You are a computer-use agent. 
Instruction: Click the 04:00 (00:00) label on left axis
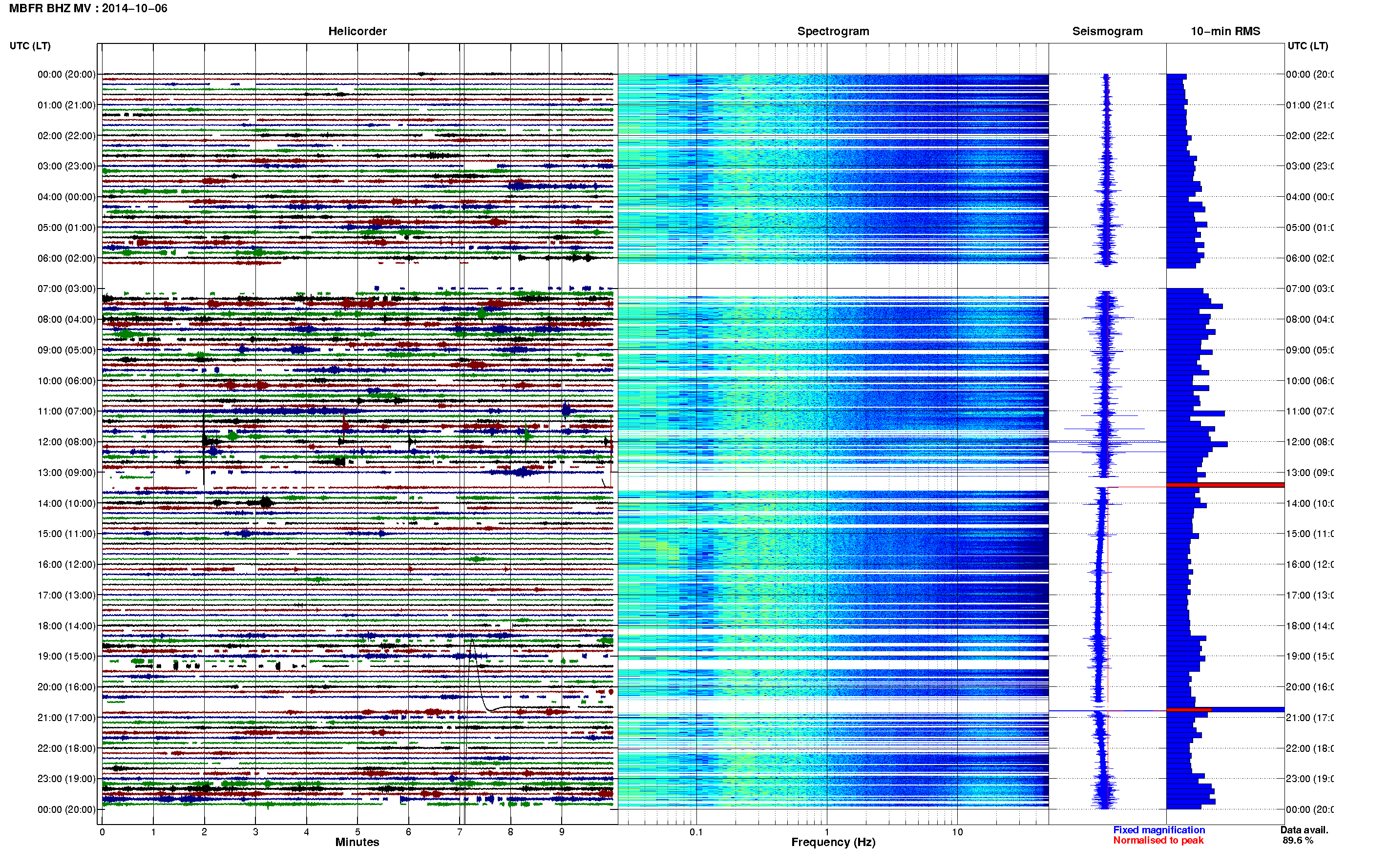pos(66,197)
